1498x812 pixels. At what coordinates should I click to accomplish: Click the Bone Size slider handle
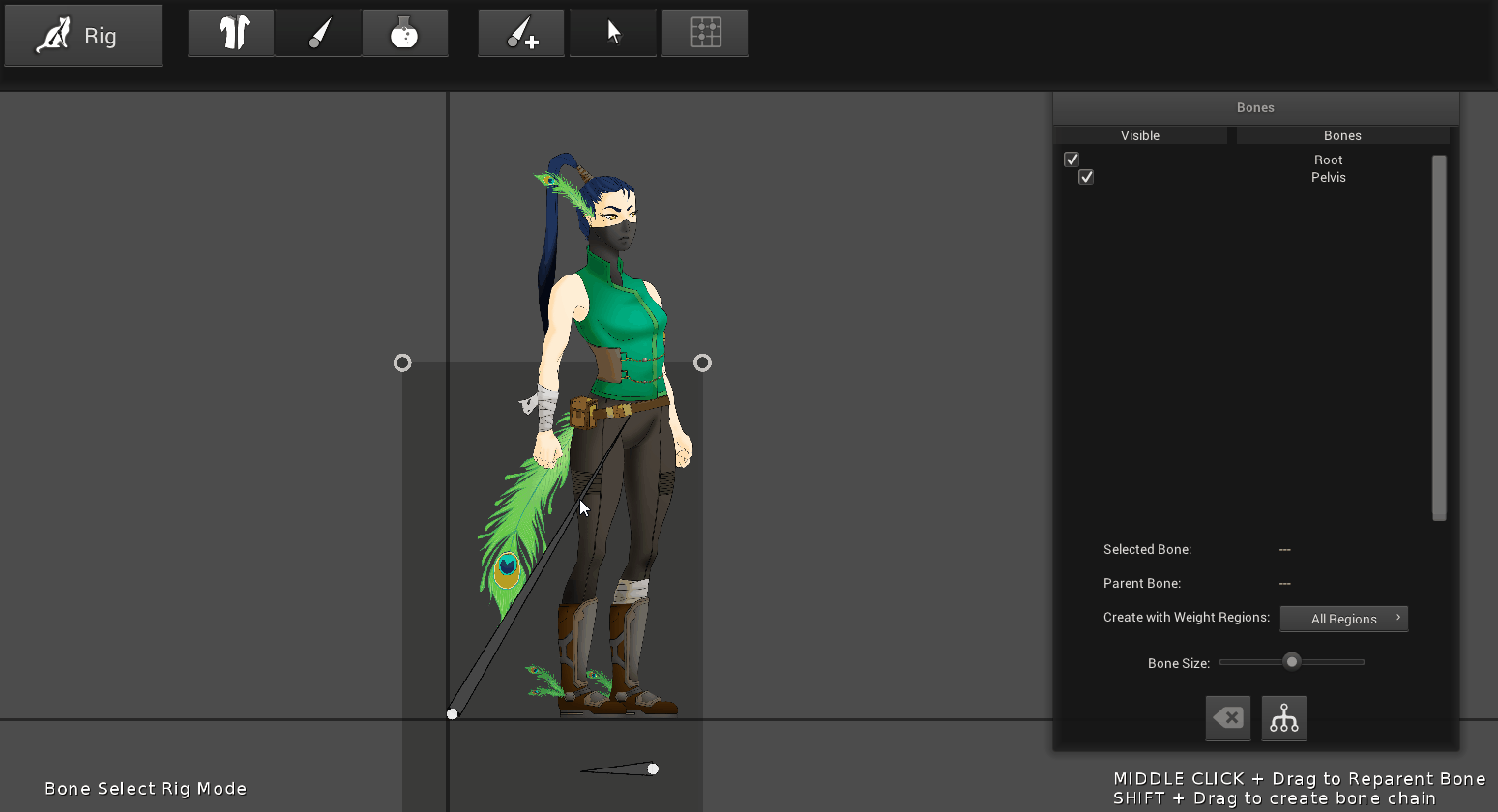[x=1291, y=662]
